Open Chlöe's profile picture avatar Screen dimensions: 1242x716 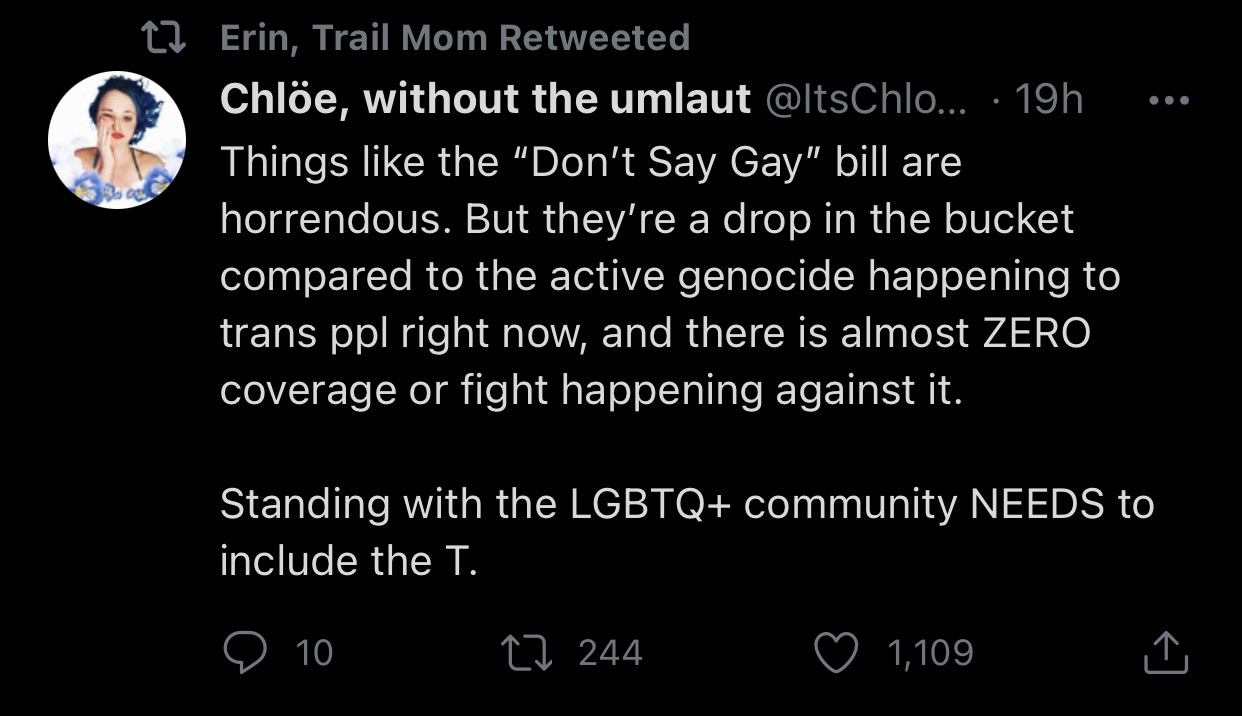click(x=117, y=140)
